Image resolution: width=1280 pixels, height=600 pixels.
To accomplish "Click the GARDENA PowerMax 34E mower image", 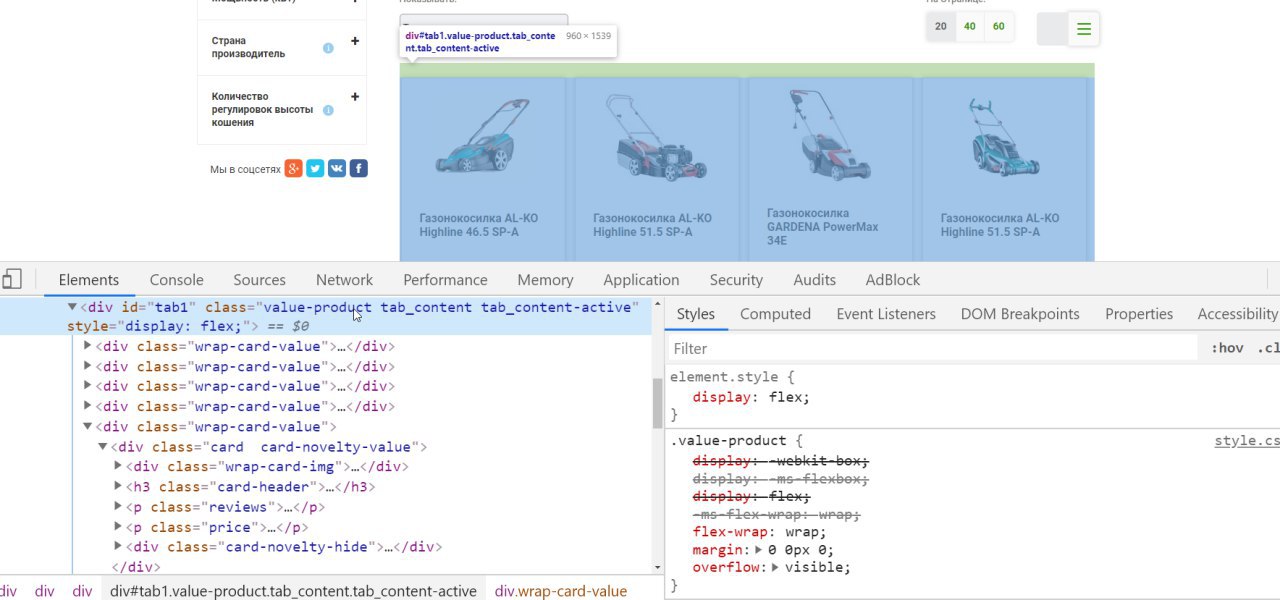I will [828, 134].
